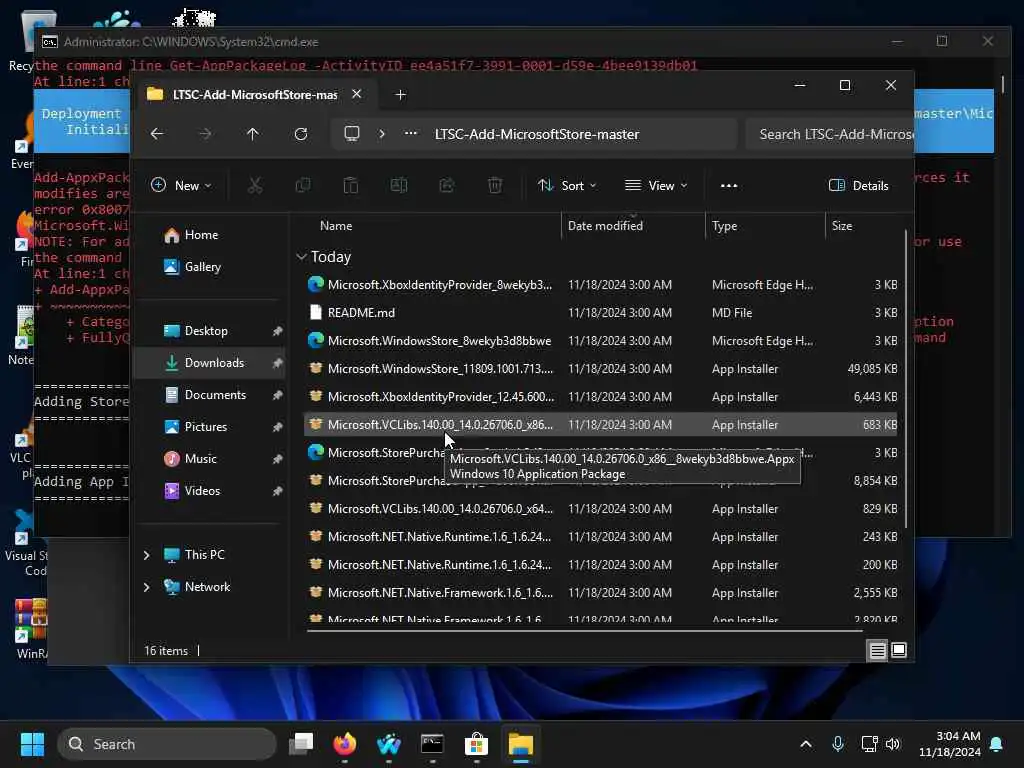Screen dimensions: 1024x768
Task: Open the New dropdown menu
Action: (181, 185)
